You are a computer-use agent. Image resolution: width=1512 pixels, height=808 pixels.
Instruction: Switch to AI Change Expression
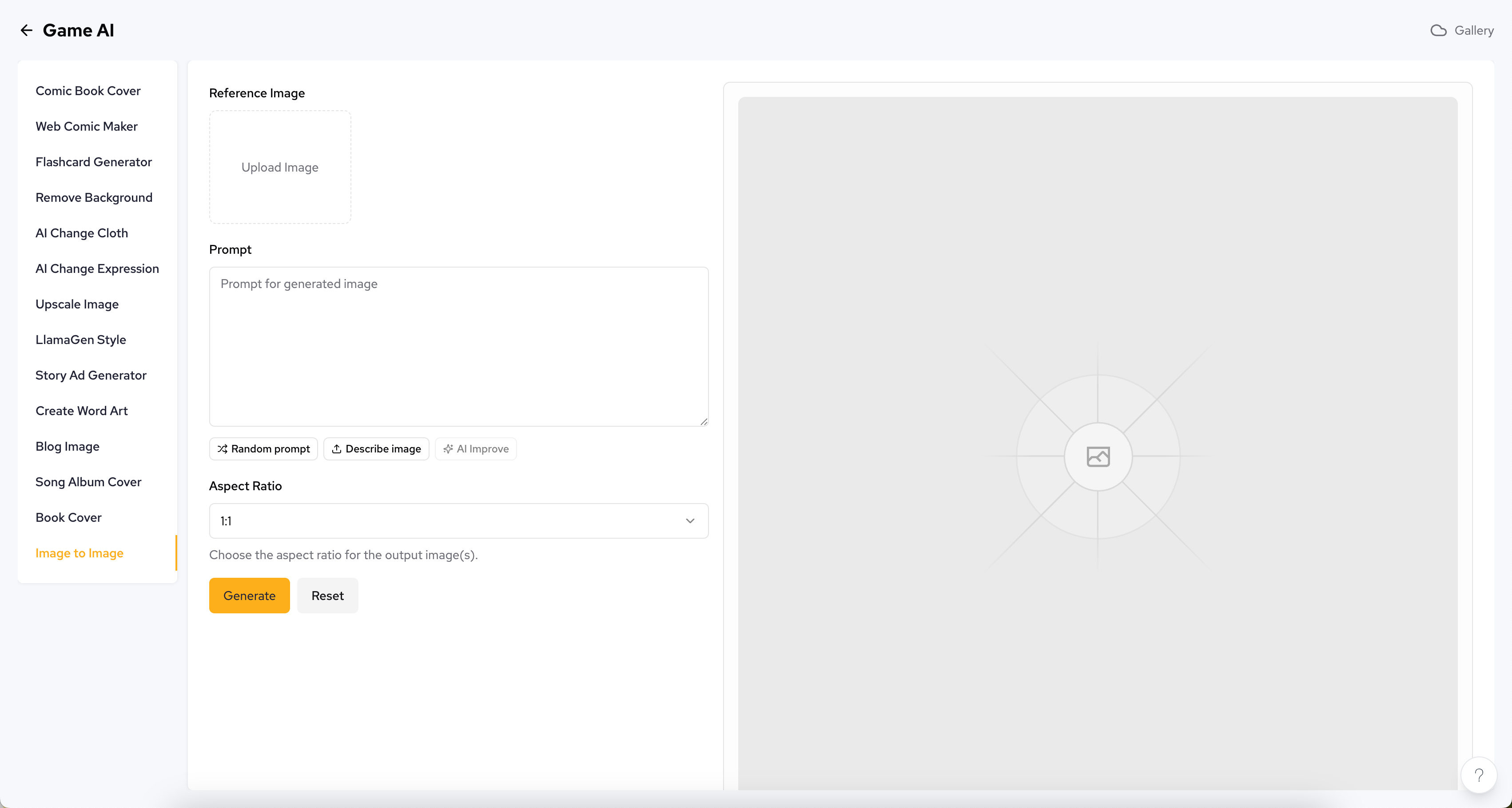click(97, 268)
